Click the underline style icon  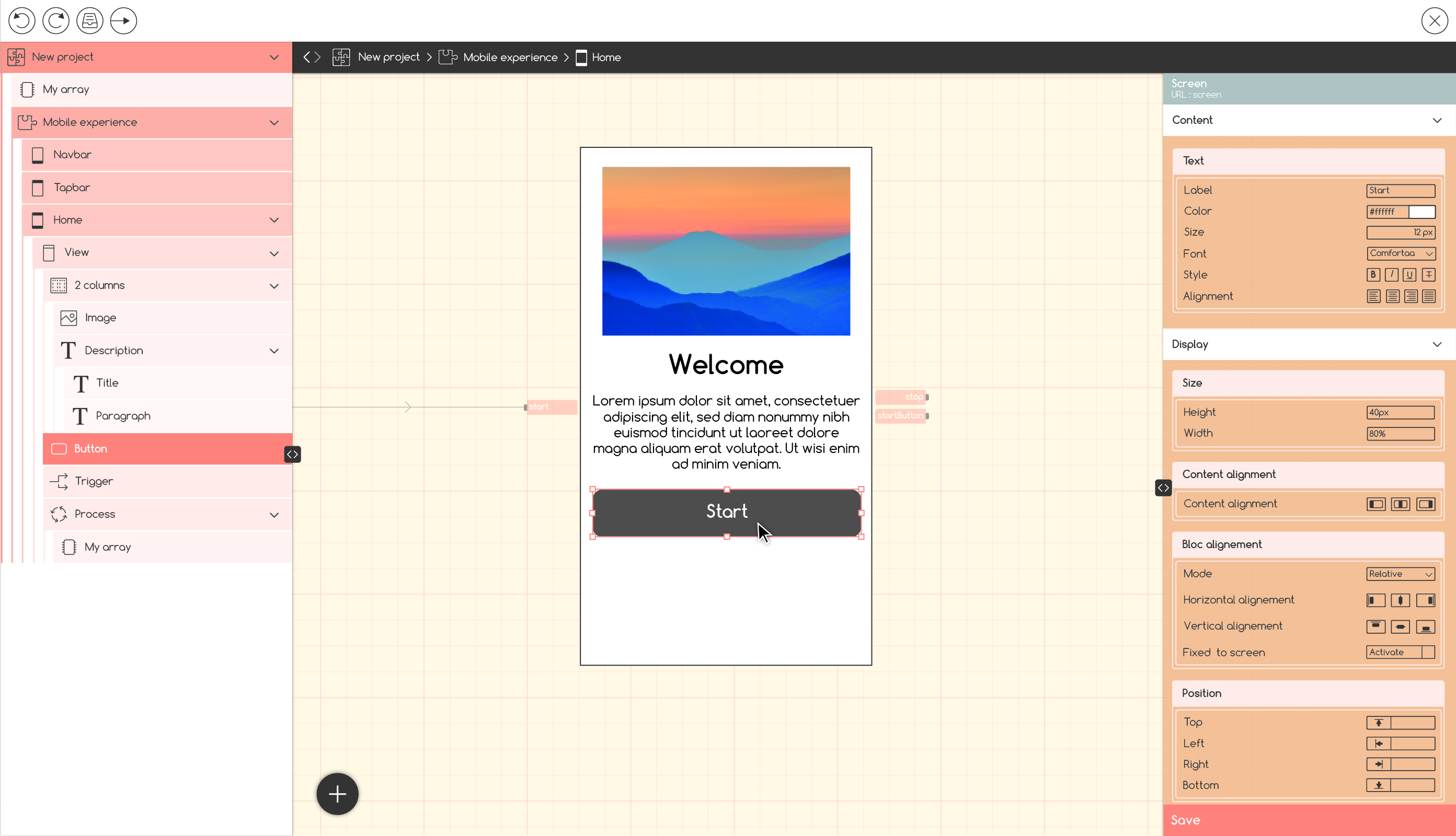1409,274
